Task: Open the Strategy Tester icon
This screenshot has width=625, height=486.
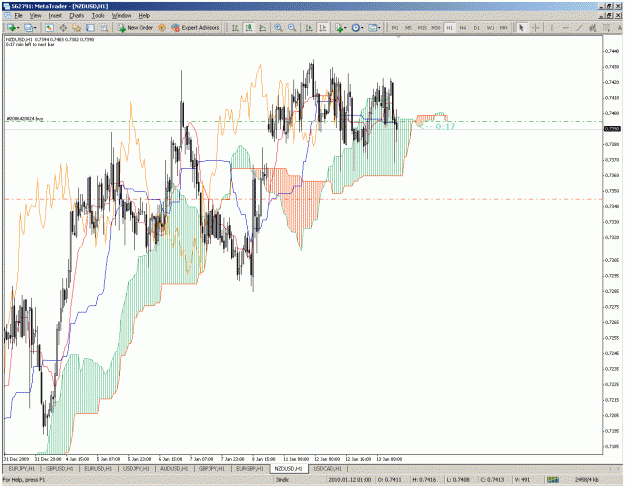Action: [x=104, y=28]
